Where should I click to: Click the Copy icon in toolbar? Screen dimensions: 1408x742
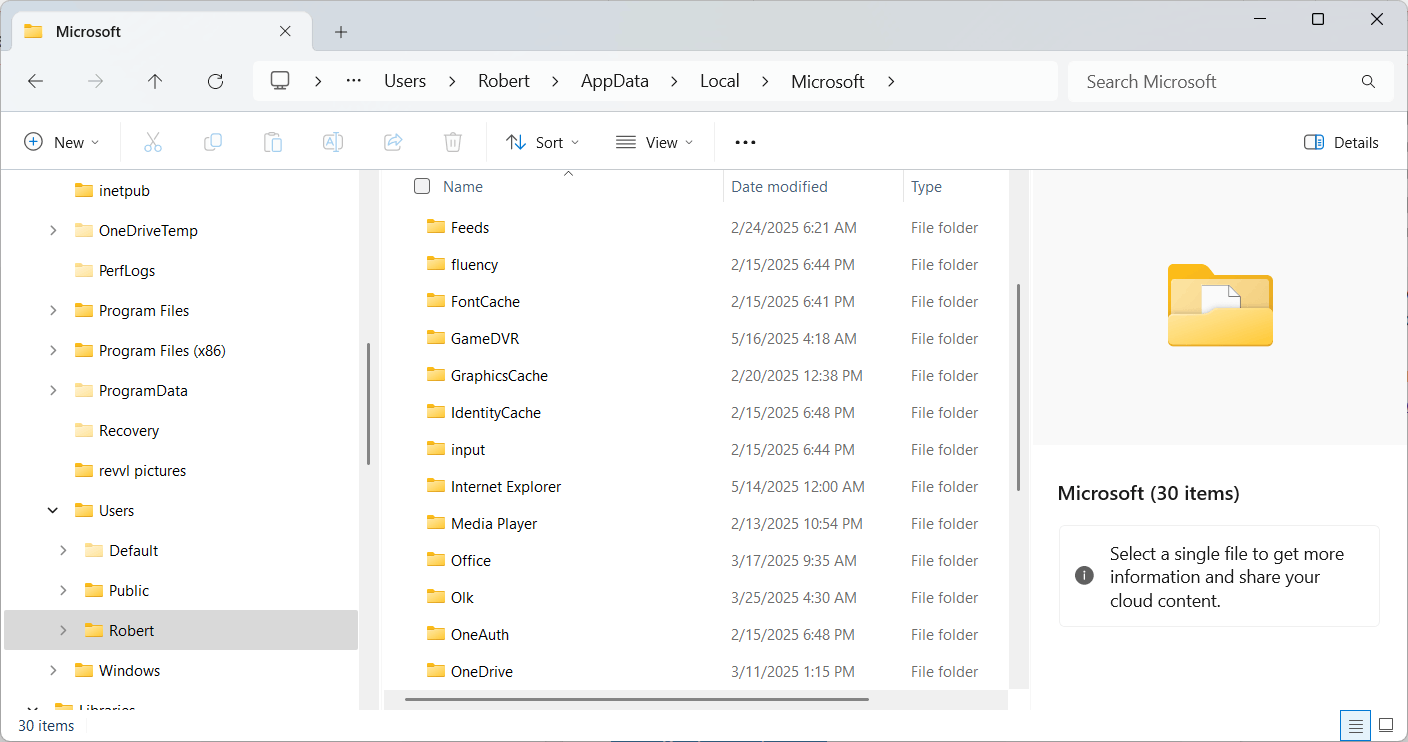(x=212, y=142)
